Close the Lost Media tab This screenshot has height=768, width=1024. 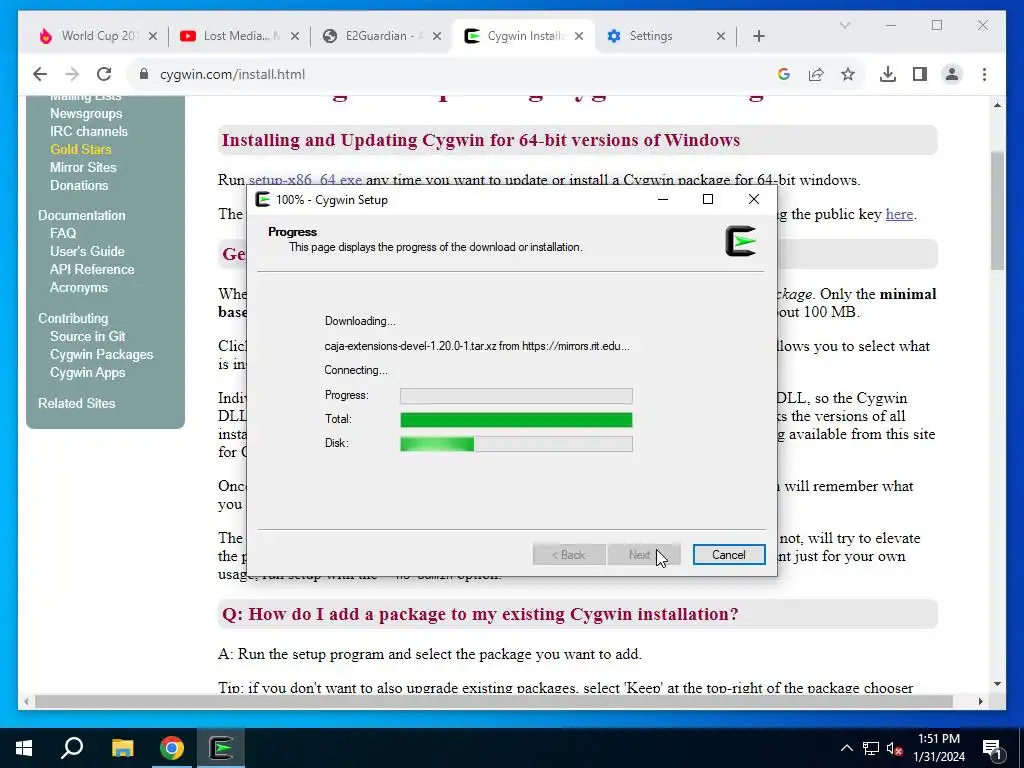(295, 36)
